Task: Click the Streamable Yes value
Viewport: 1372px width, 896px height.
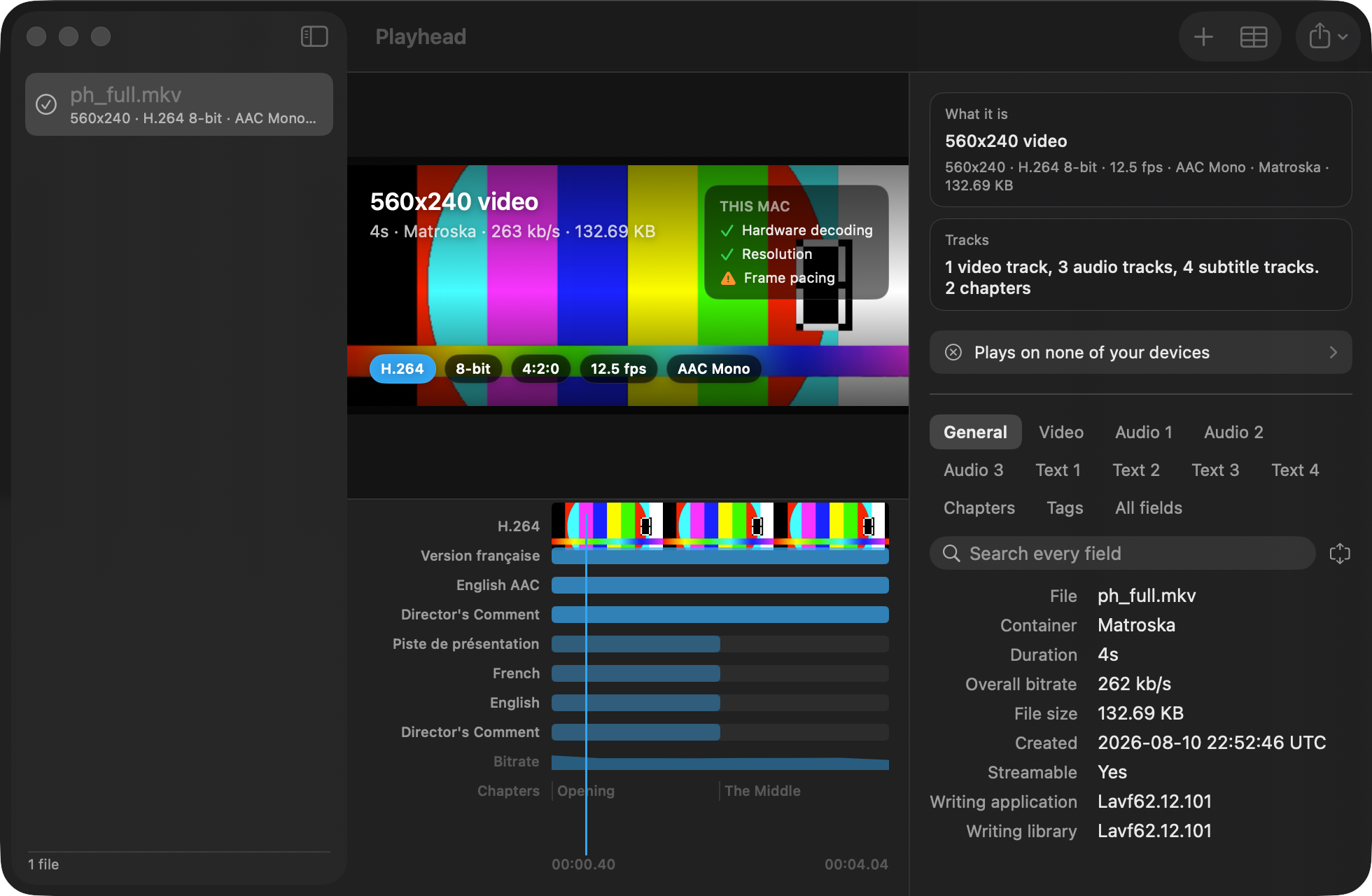Action: tap(1112, 772)
